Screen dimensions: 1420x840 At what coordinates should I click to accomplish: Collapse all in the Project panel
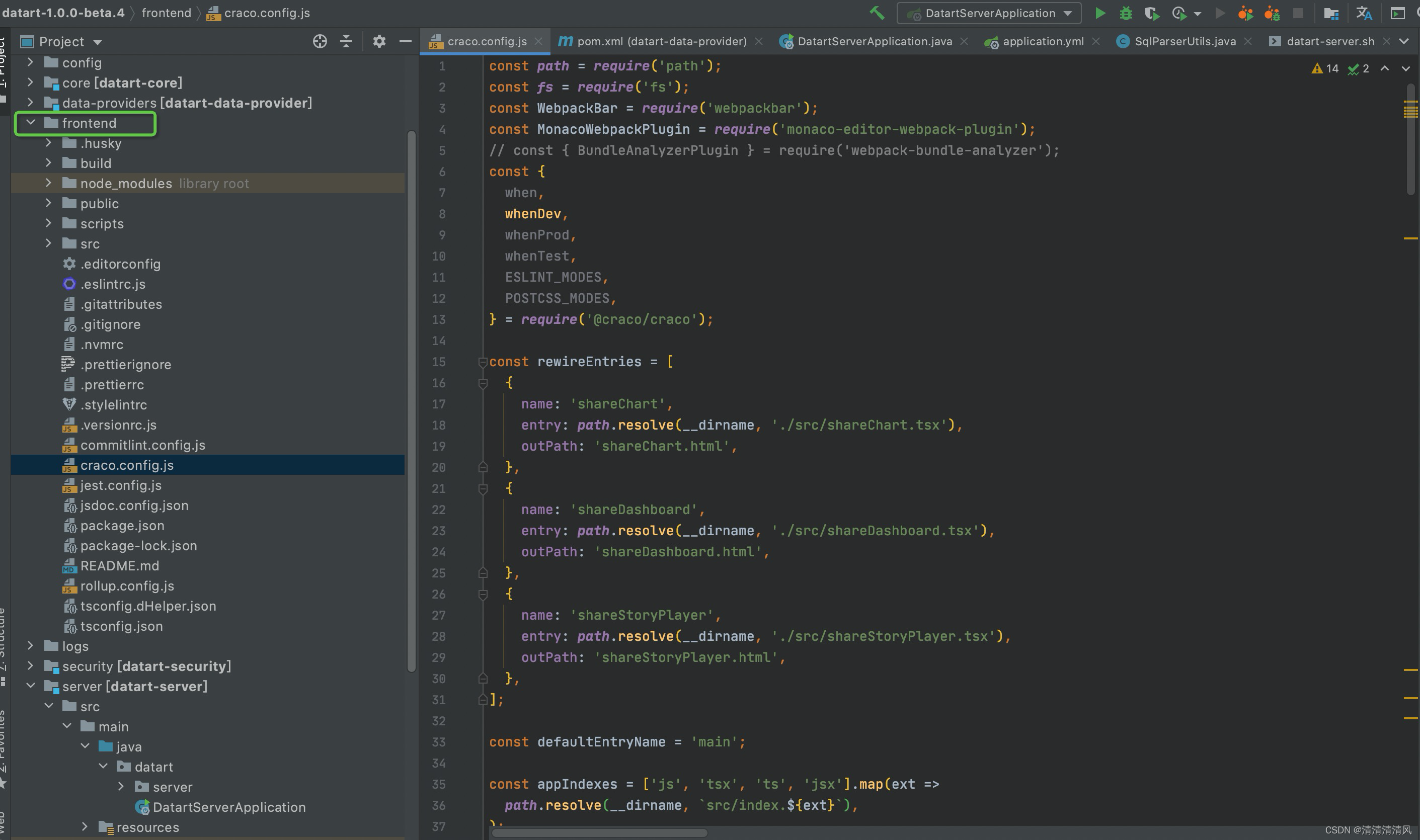click(x=346, y=41)
